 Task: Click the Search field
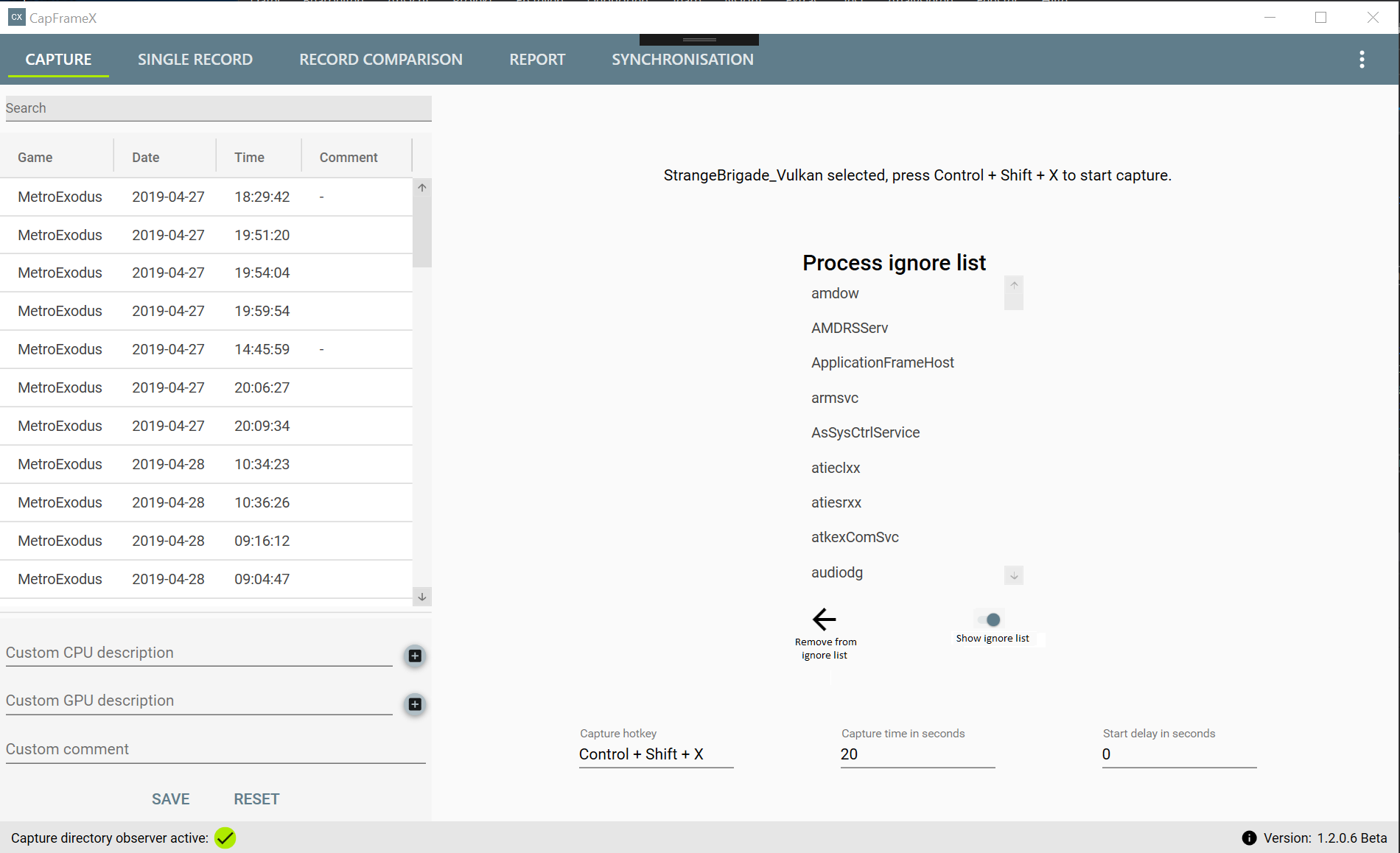click(218, 108)
